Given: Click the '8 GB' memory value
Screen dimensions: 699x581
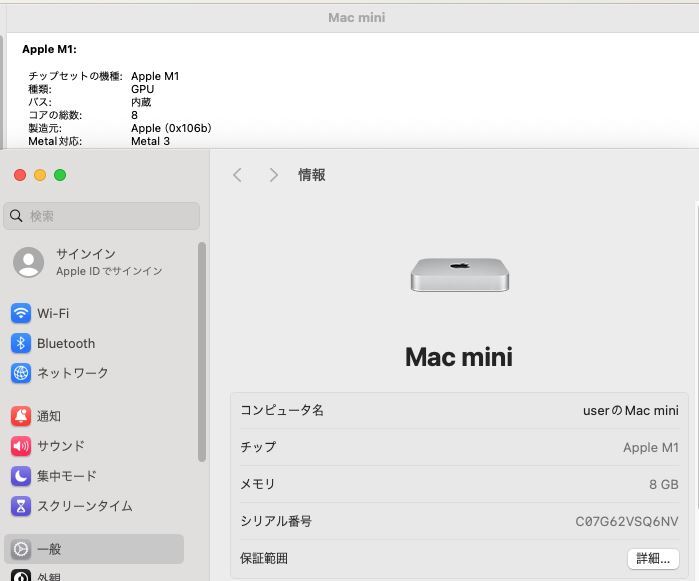Looking at the screenshot, I should (x=664, y=484).
